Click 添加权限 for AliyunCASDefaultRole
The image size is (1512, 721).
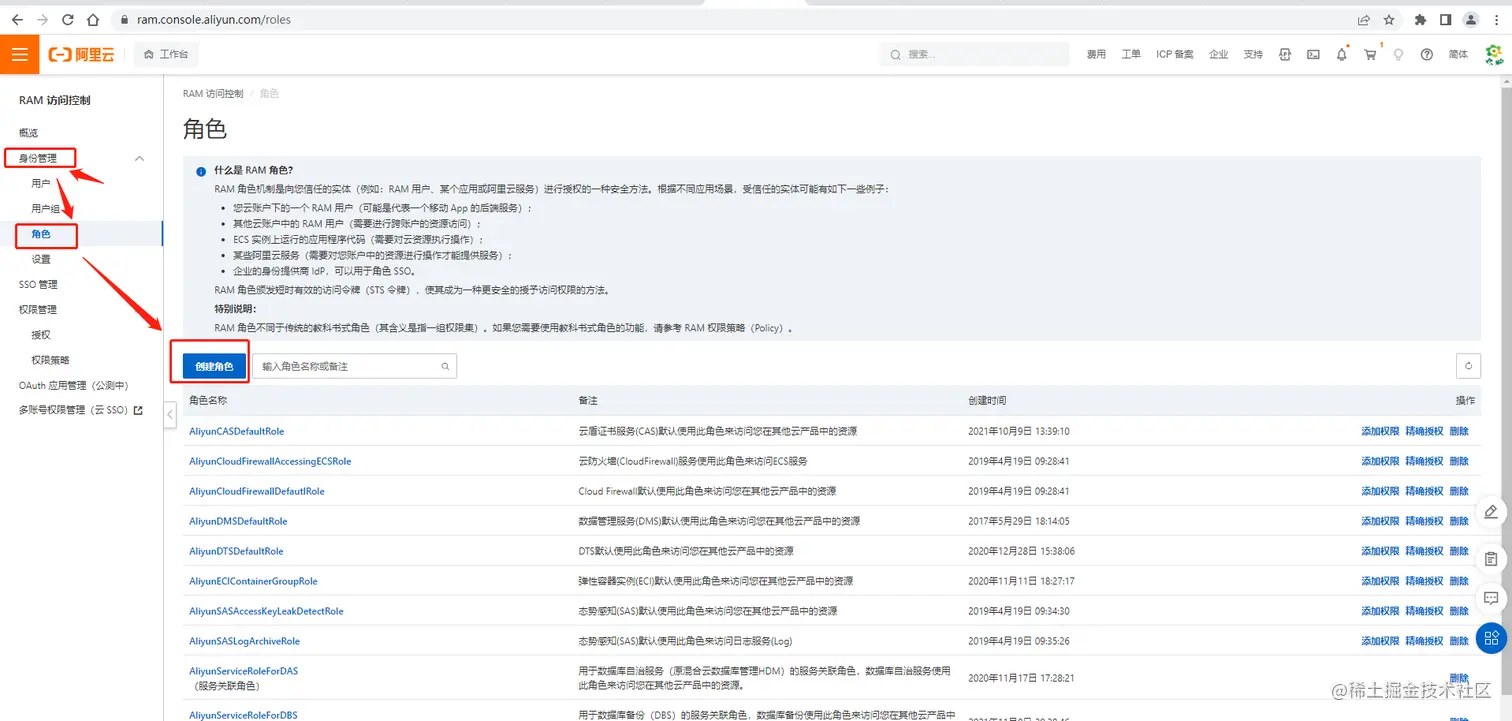click(x=1380, y=431)
